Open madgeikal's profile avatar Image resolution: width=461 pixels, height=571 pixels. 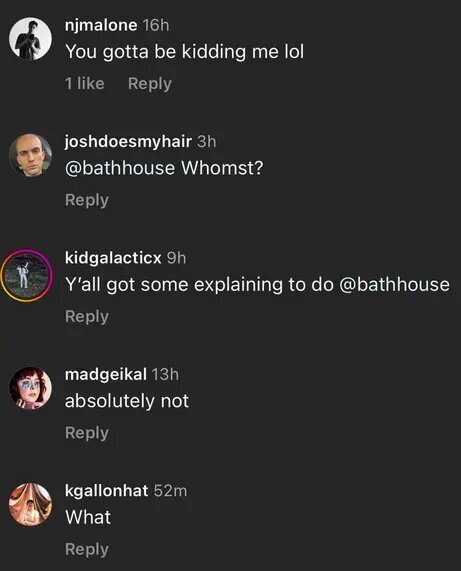click(30, 388)
